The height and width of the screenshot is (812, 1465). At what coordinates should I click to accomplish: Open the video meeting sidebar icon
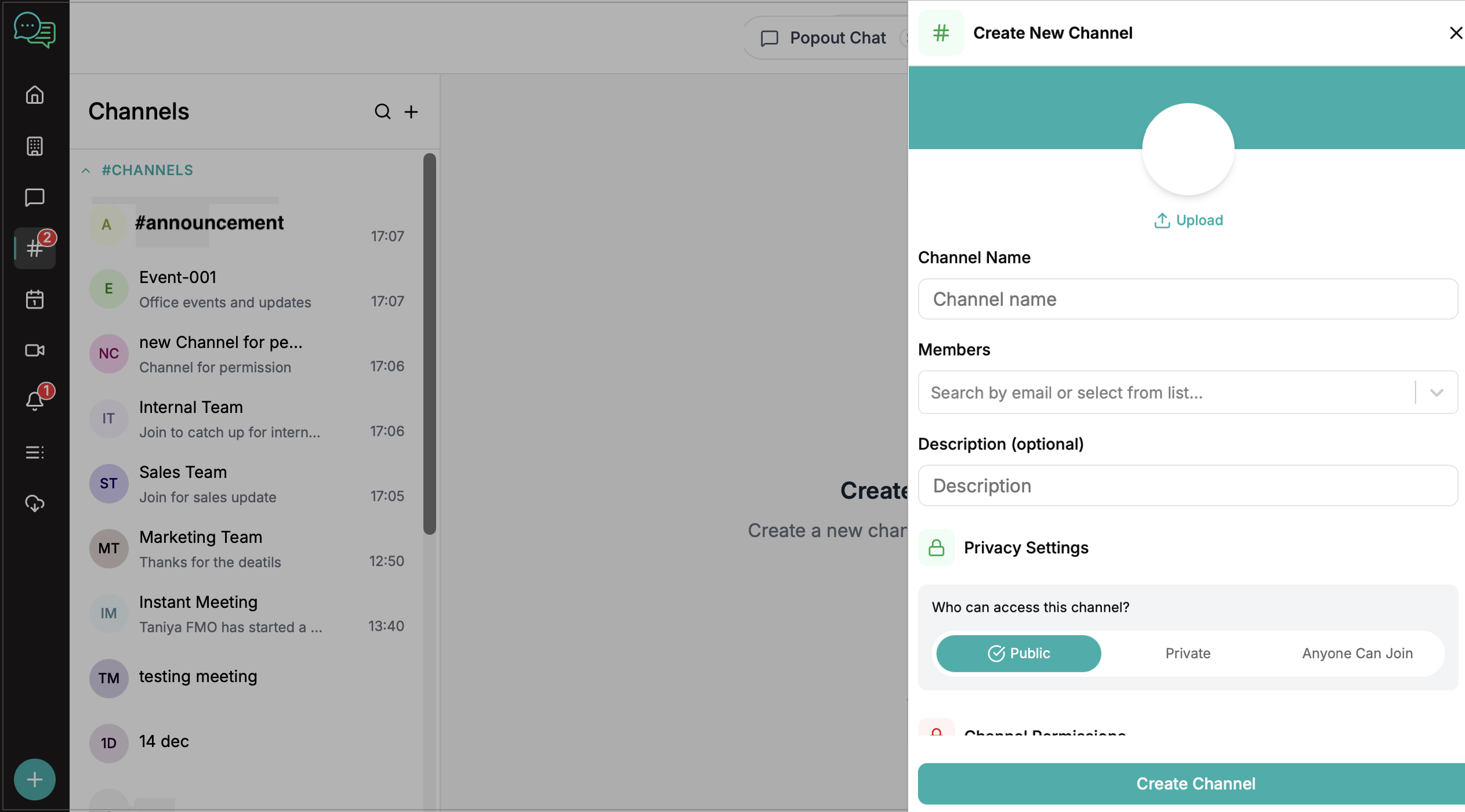coord(35,350)
